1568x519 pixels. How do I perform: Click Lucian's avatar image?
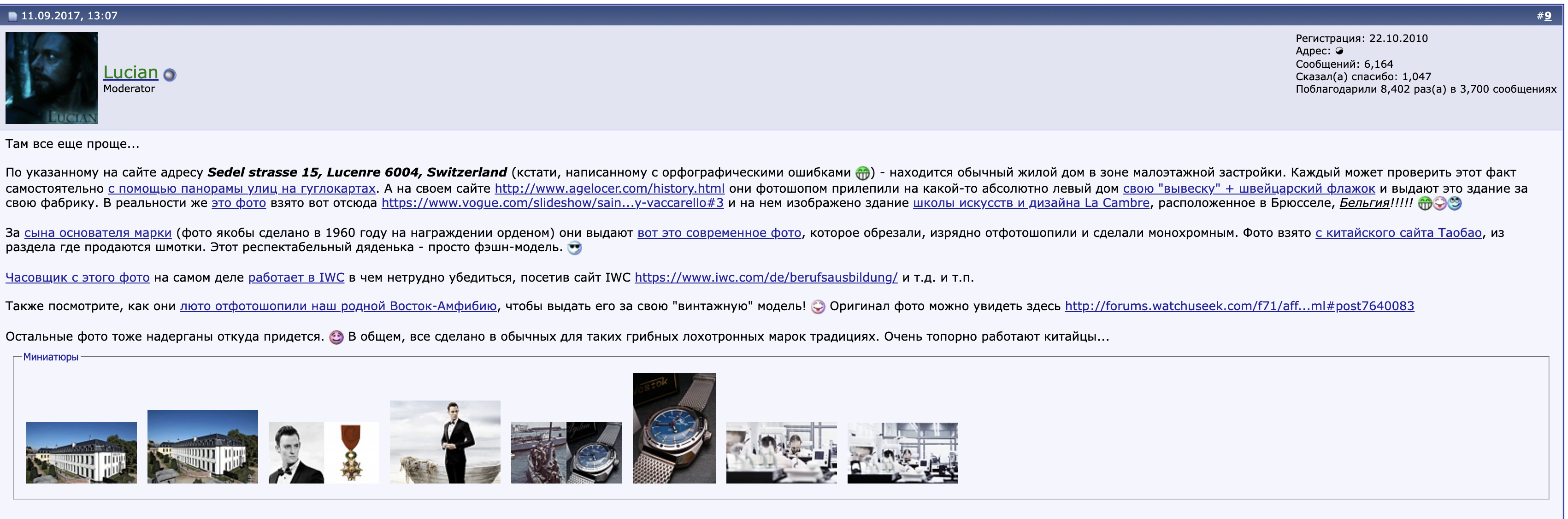[x=52, y=78]
